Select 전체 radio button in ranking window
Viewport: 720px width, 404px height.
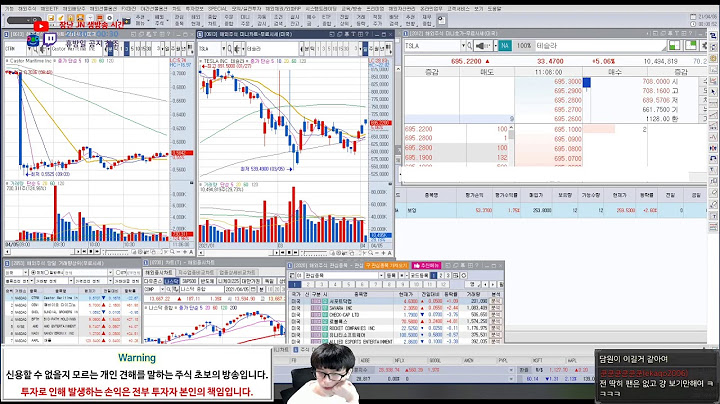[33, 272]
